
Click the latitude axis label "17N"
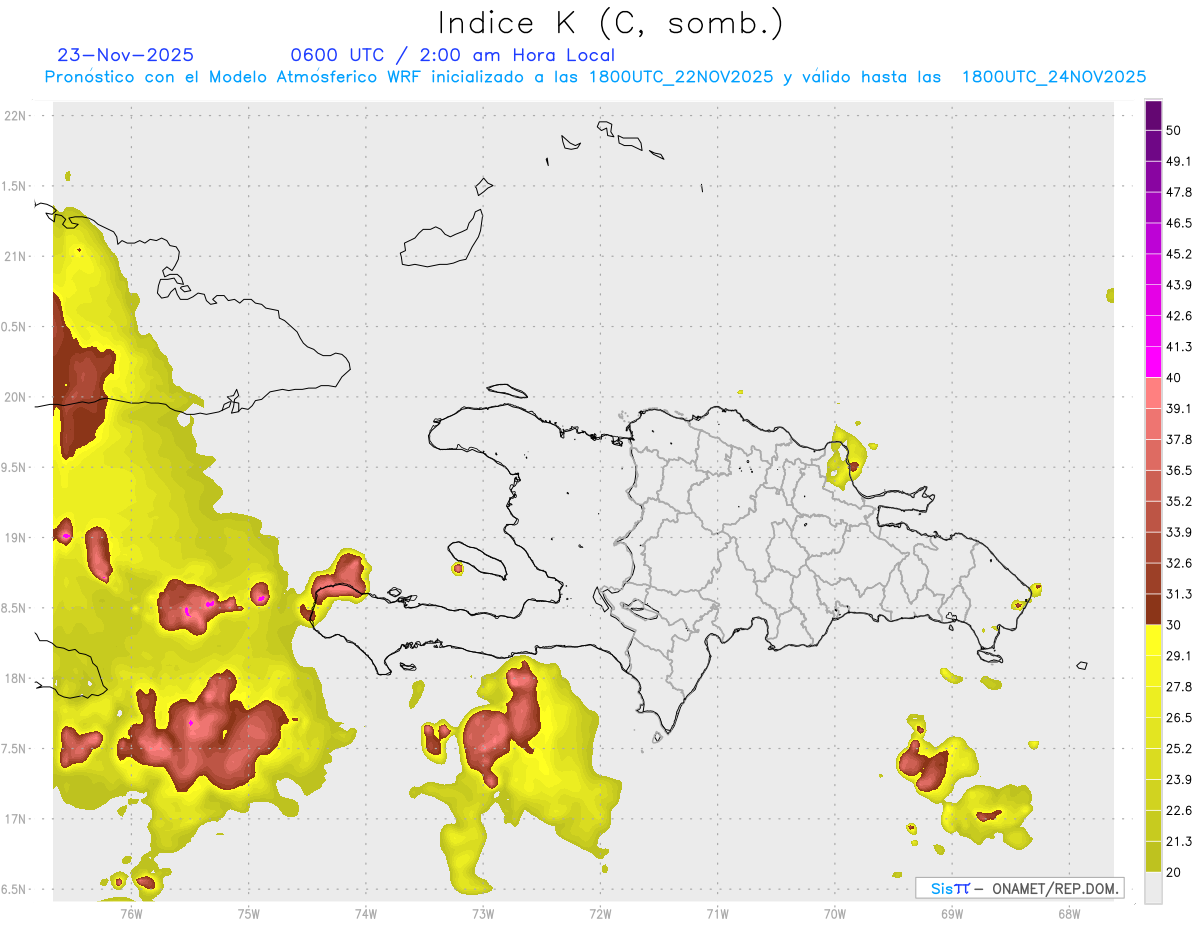click(16, 819)
